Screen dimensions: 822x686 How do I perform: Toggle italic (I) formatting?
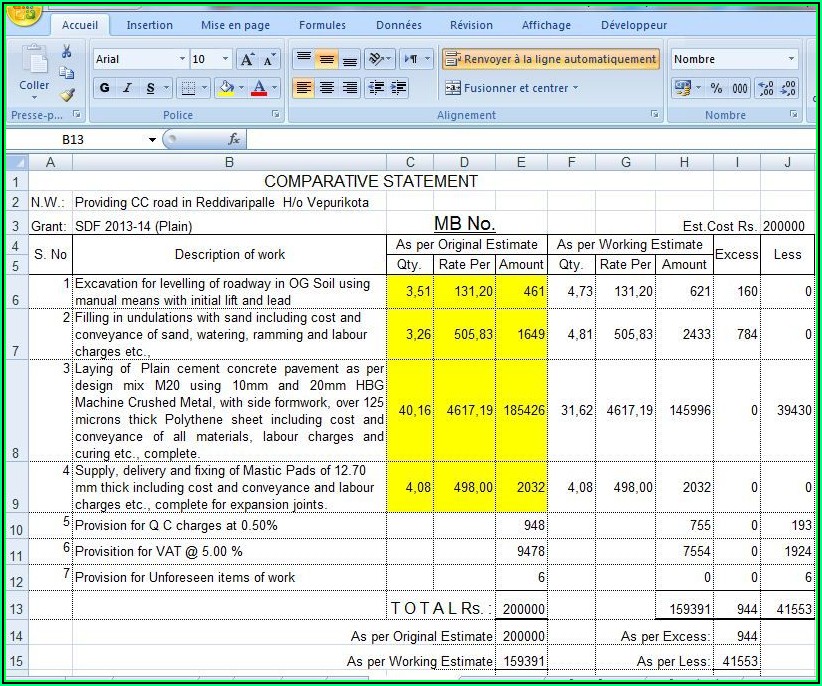click(127, 88)
